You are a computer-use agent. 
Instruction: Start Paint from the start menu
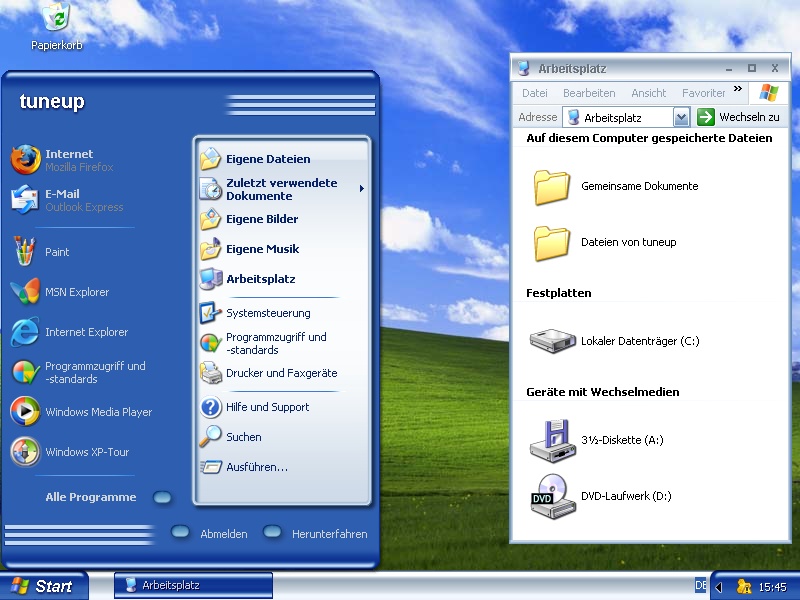pos(40,252)
